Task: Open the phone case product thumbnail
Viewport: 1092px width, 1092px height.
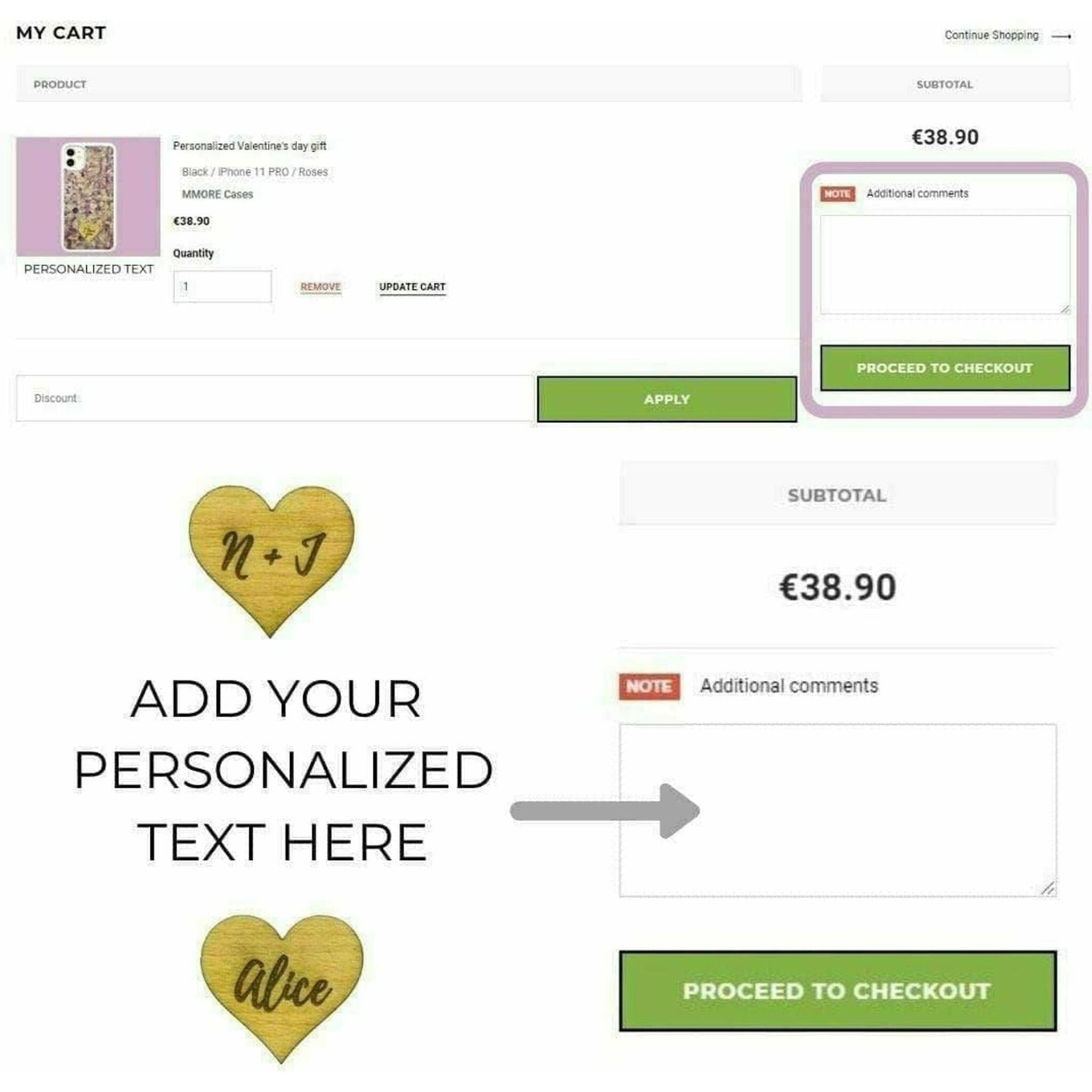Action: pyautogui.click(x=88, y=197)
